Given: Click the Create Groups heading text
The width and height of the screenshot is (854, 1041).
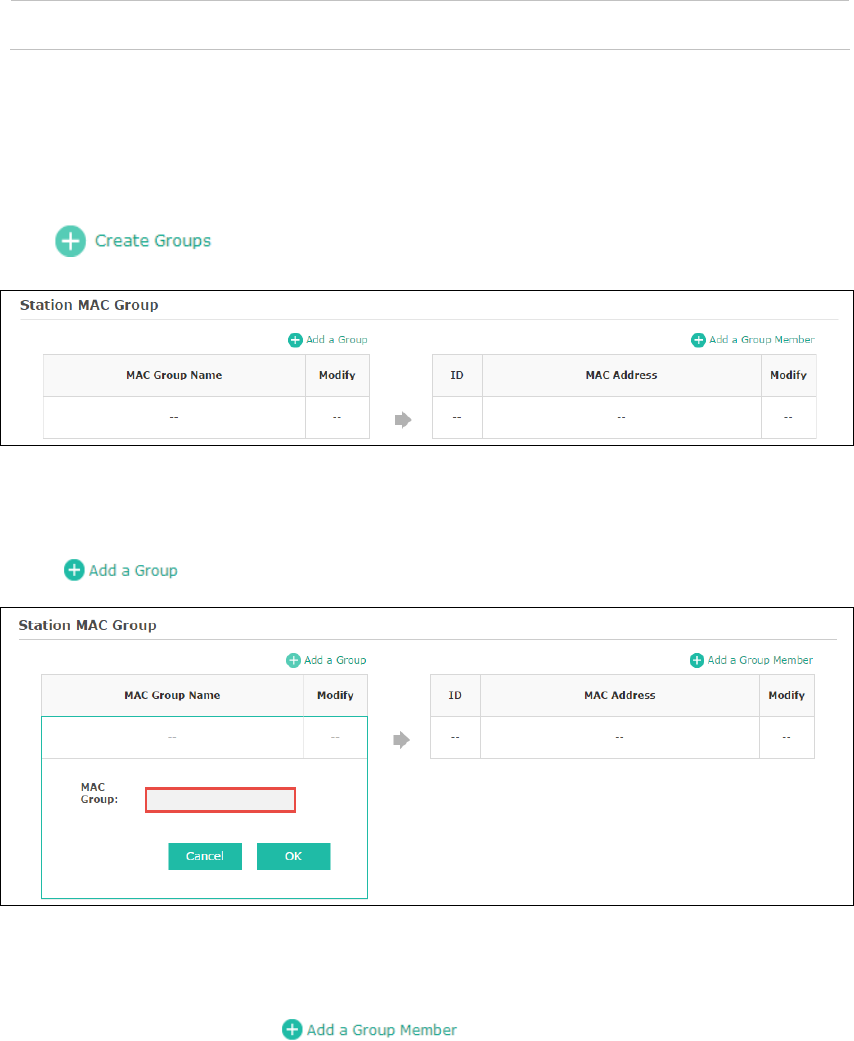Looking at the screenshot, I should pyautogui.click(x=153, y=240).
